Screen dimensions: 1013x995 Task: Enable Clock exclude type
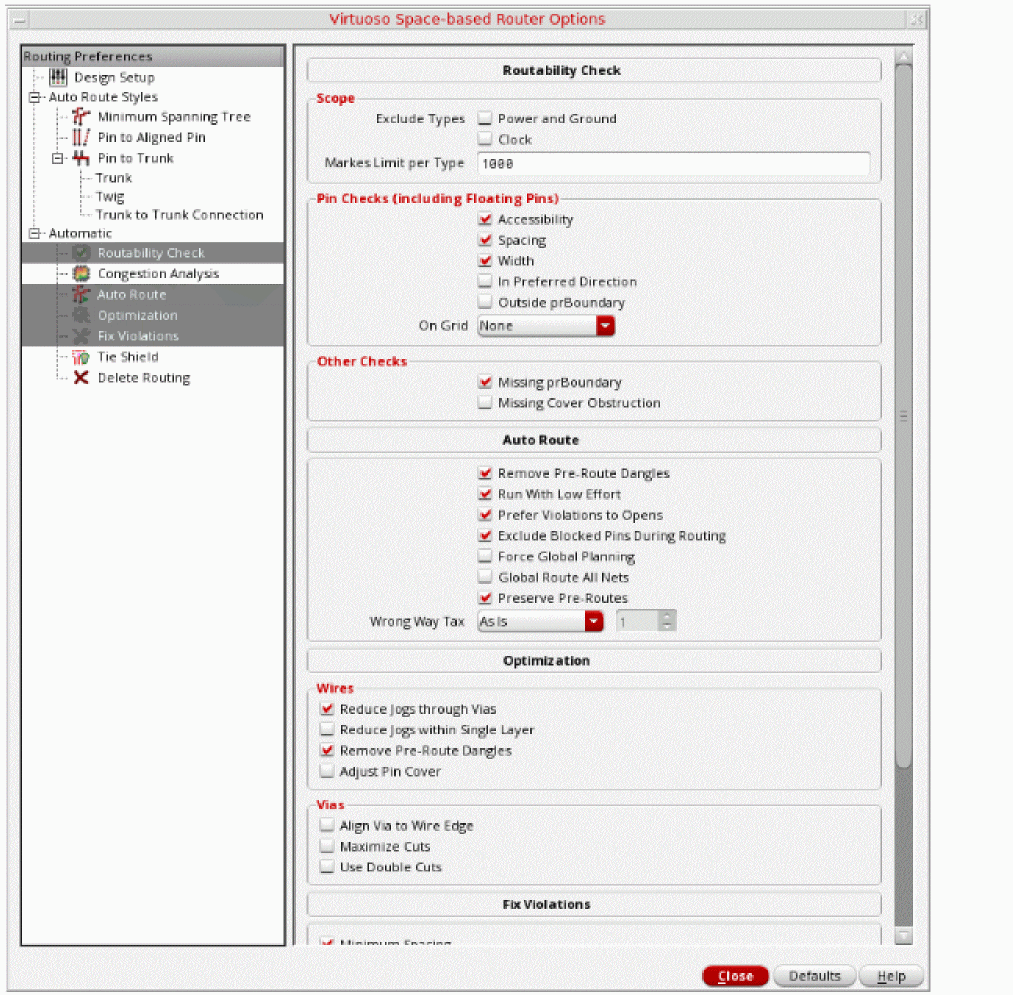tap(485, 139)
